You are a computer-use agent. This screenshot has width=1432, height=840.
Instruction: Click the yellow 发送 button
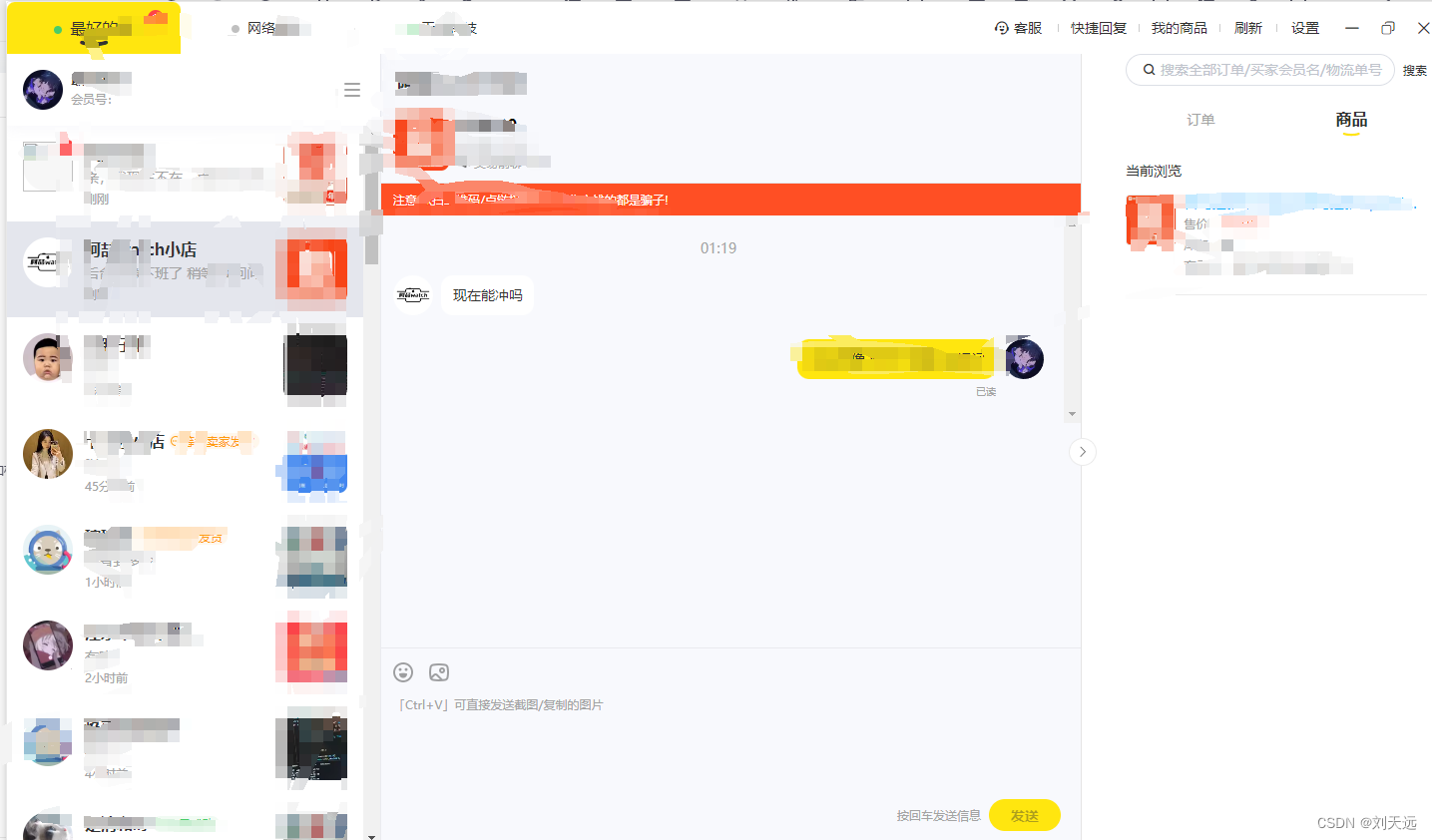coord(1025,816)
